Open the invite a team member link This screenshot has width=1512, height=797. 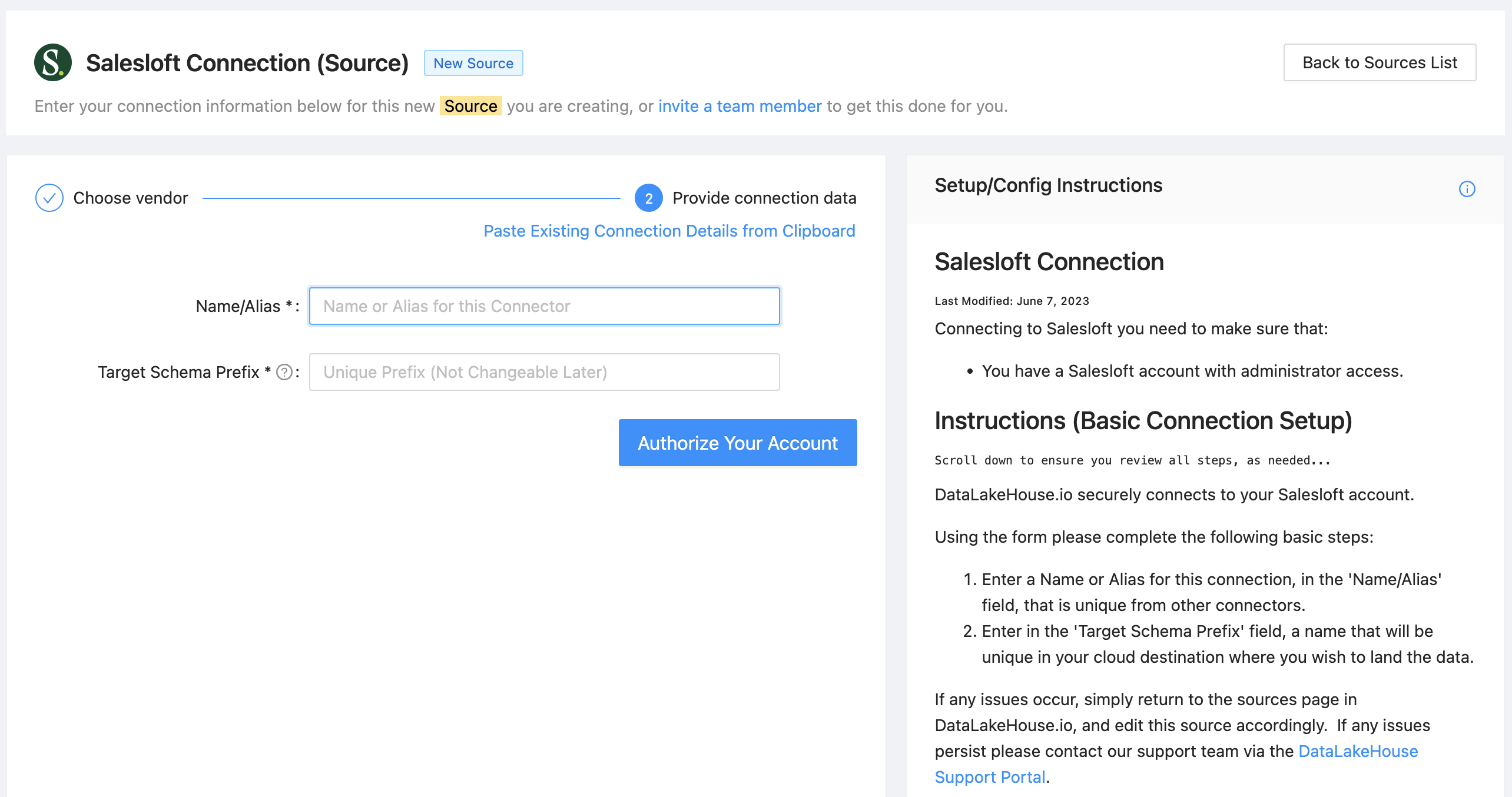point(740,106)
